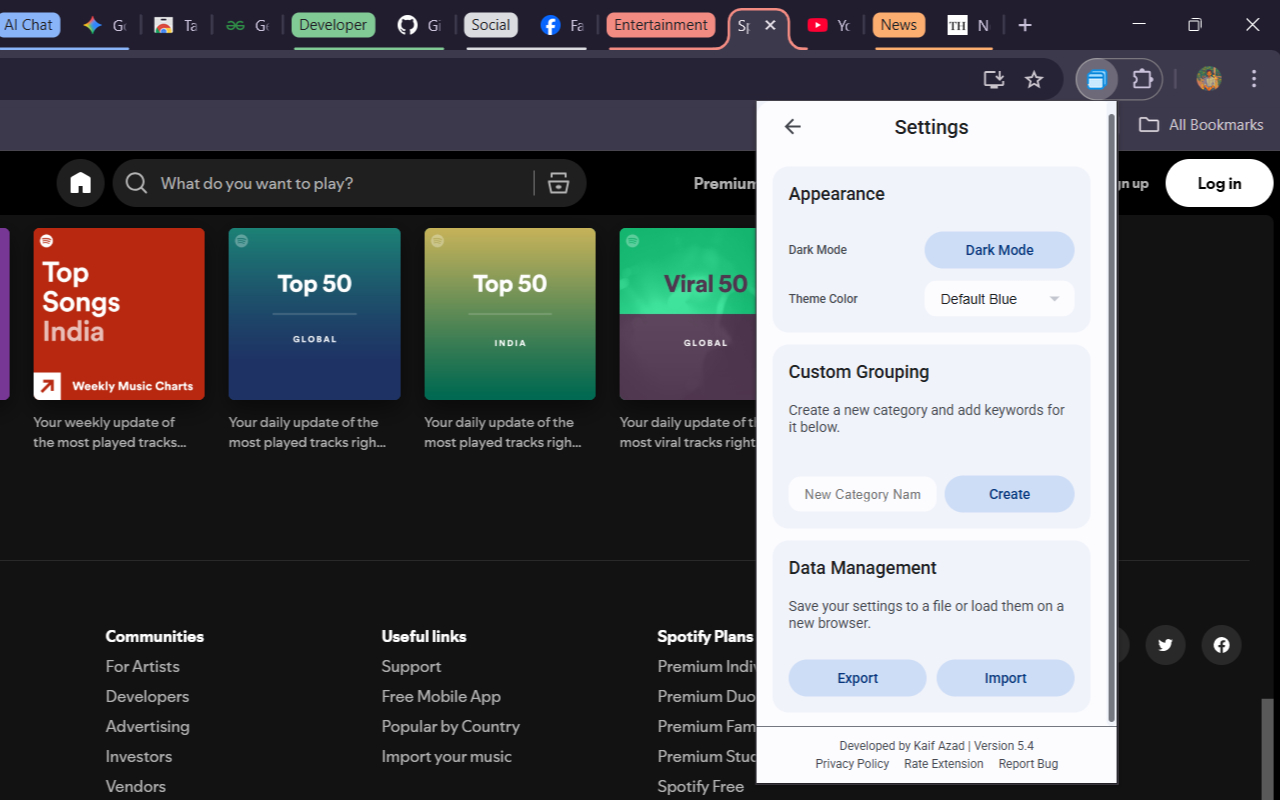Click the search magnifier icon in Spotify
Screen dimensions: 1280x800
(136, 183)
